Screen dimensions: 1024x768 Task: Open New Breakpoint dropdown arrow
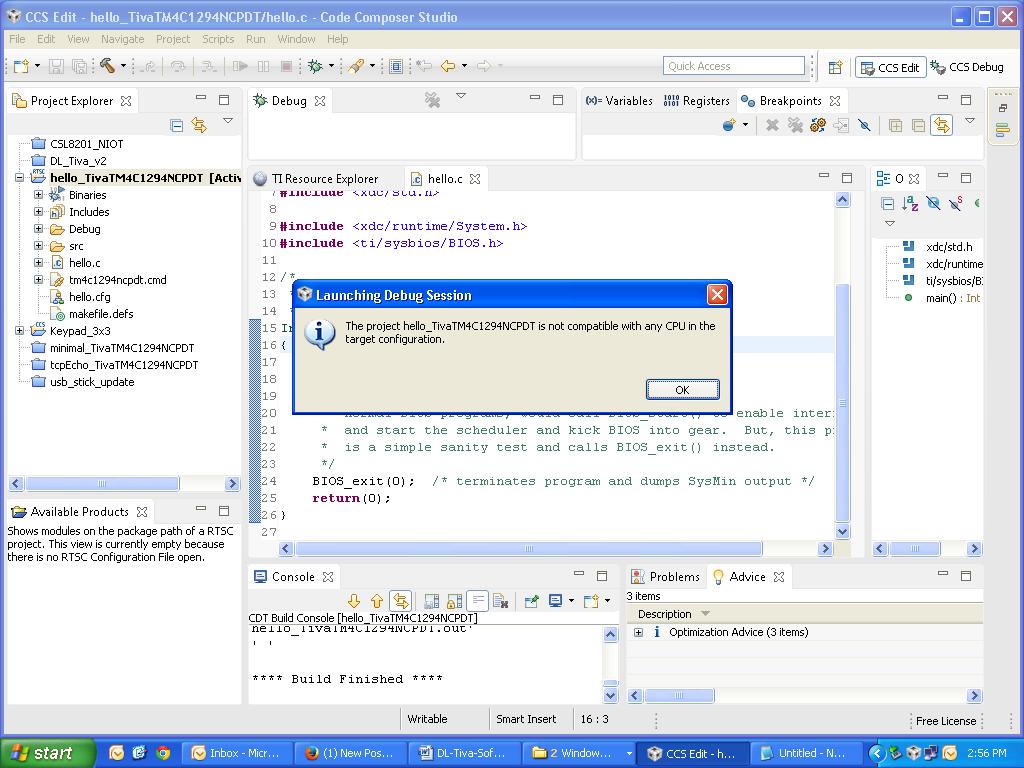[x=745, y=125]
